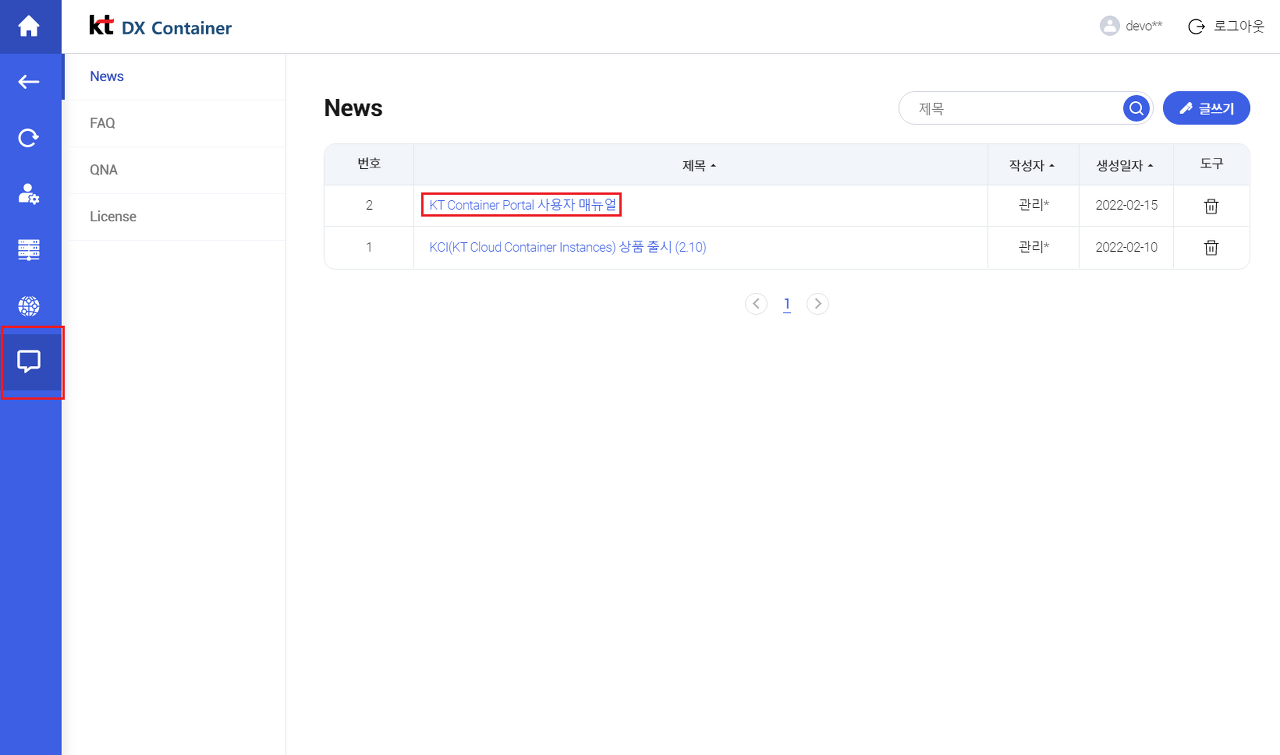Screen dimensions: 1280x755
Task: Delete the KT Container Portal post
Action: (1211, 206)
